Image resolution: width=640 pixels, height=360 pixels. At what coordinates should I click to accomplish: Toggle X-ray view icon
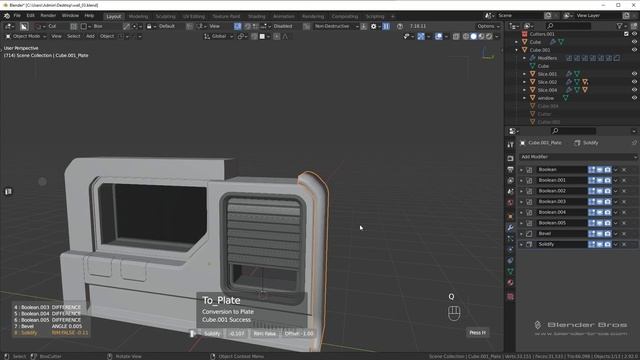[x=456, y=36]
